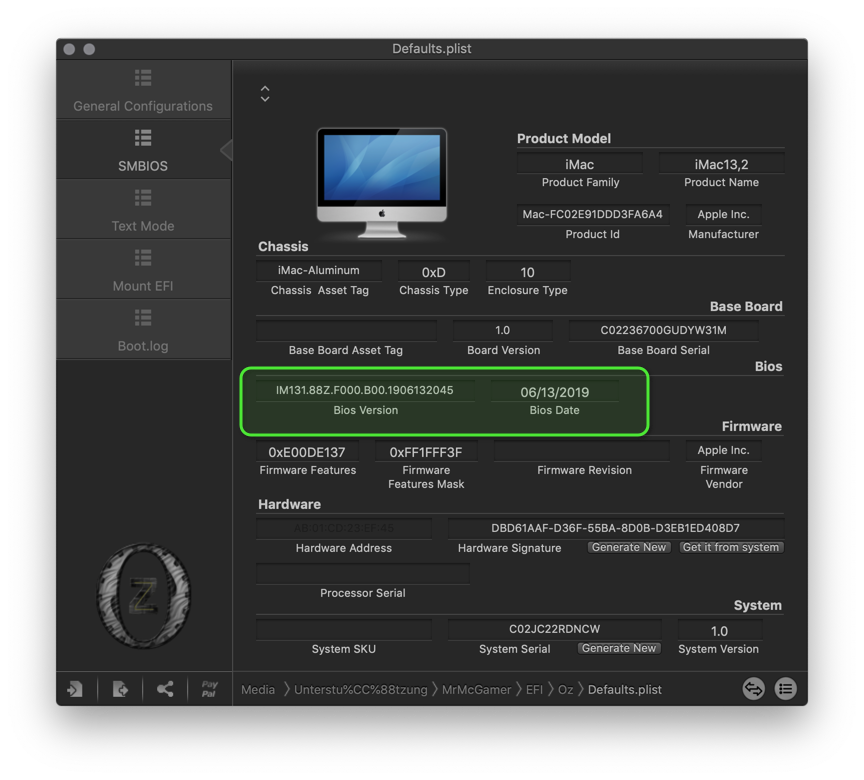Click the MrMcGamer path segment
Image resolution: width=864 pixels, height=780 pixels.
[x=477, y=690]
